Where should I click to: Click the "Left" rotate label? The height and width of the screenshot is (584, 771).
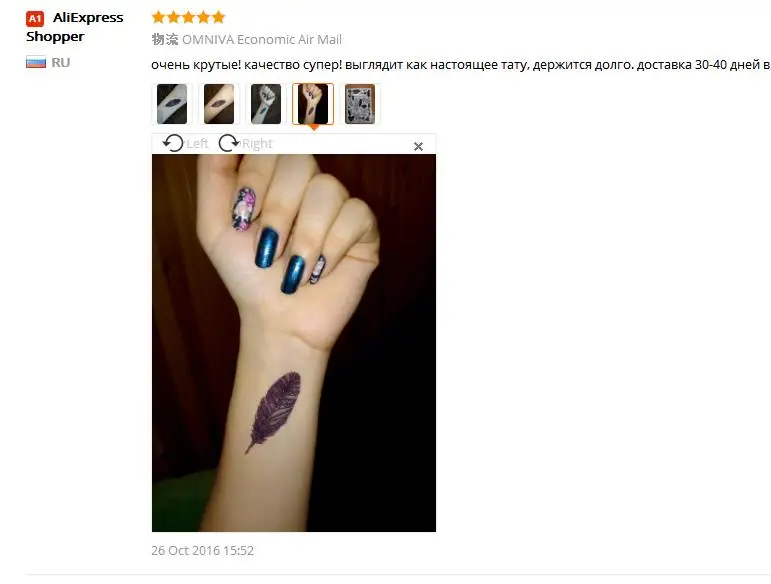click(197, 144)
